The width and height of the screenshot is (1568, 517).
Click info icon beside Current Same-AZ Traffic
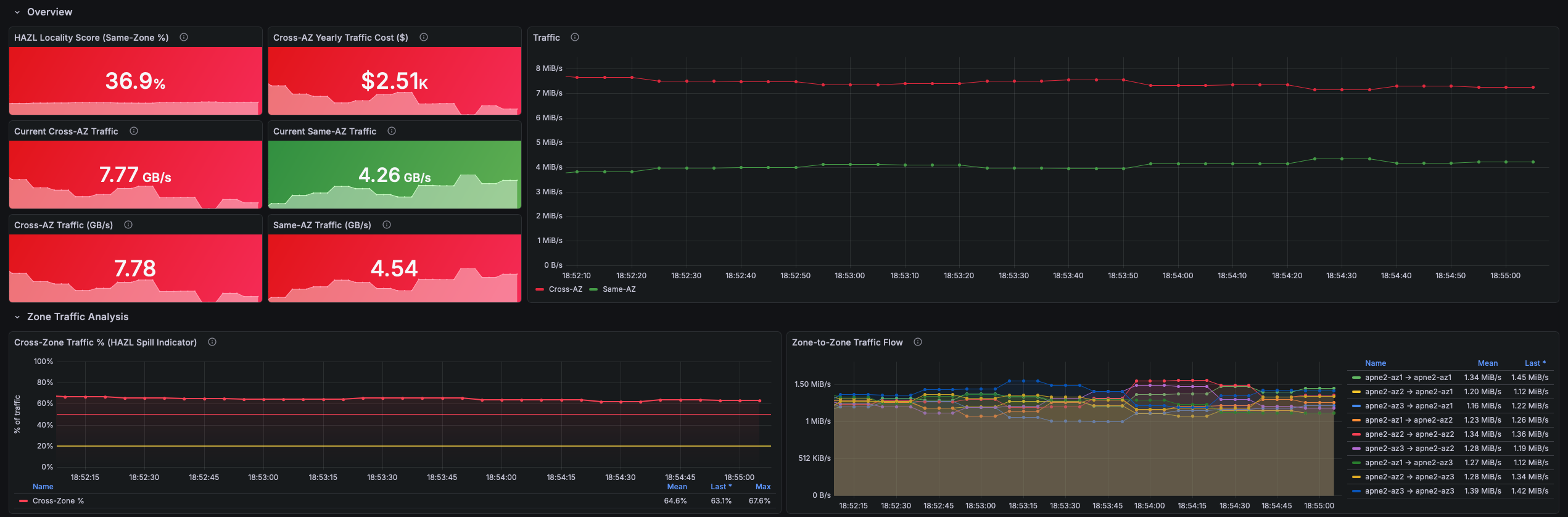coord(392,131)
